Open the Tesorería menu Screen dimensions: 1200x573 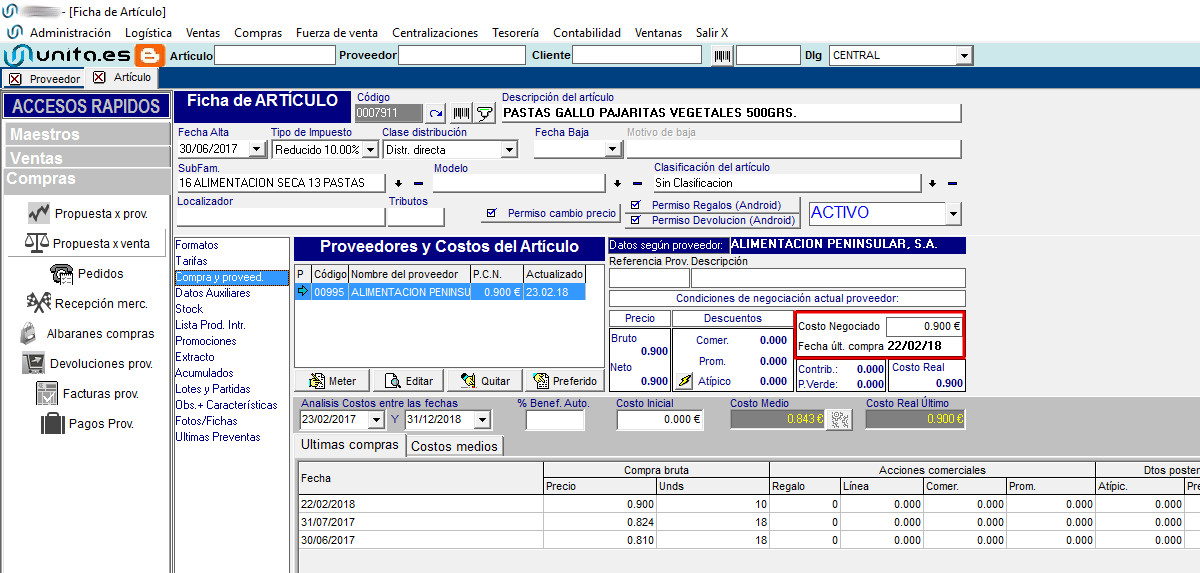pos(515,33)
